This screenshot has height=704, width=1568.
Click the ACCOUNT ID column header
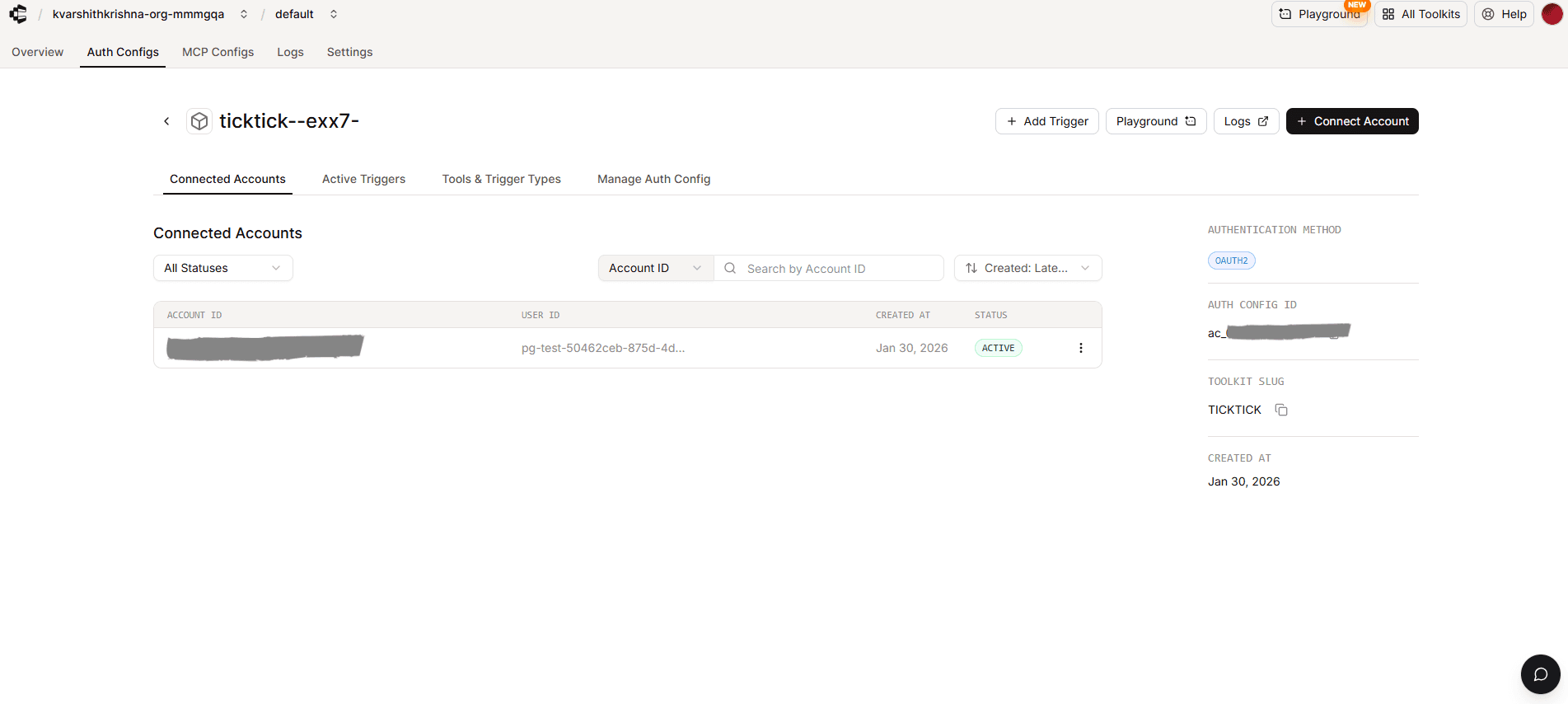194,315
